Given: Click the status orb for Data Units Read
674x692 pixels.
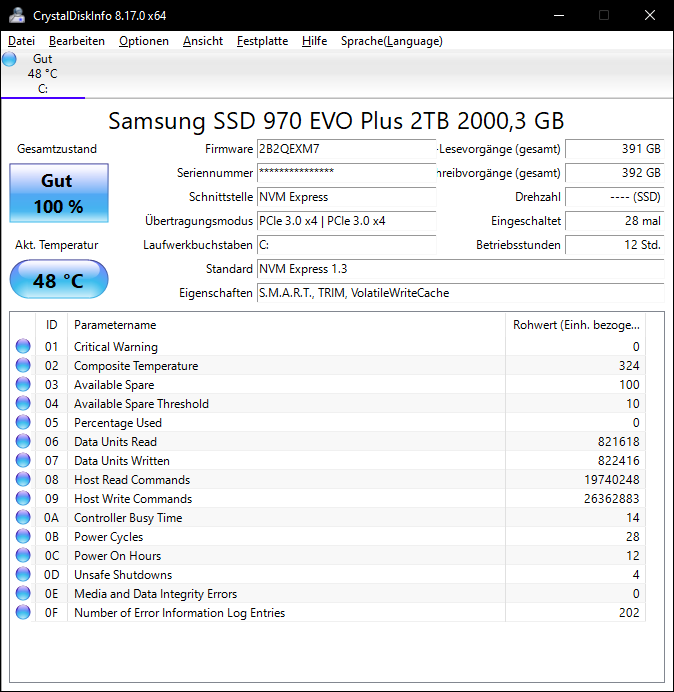Looking at the screenshot, I should coord(23,441).
